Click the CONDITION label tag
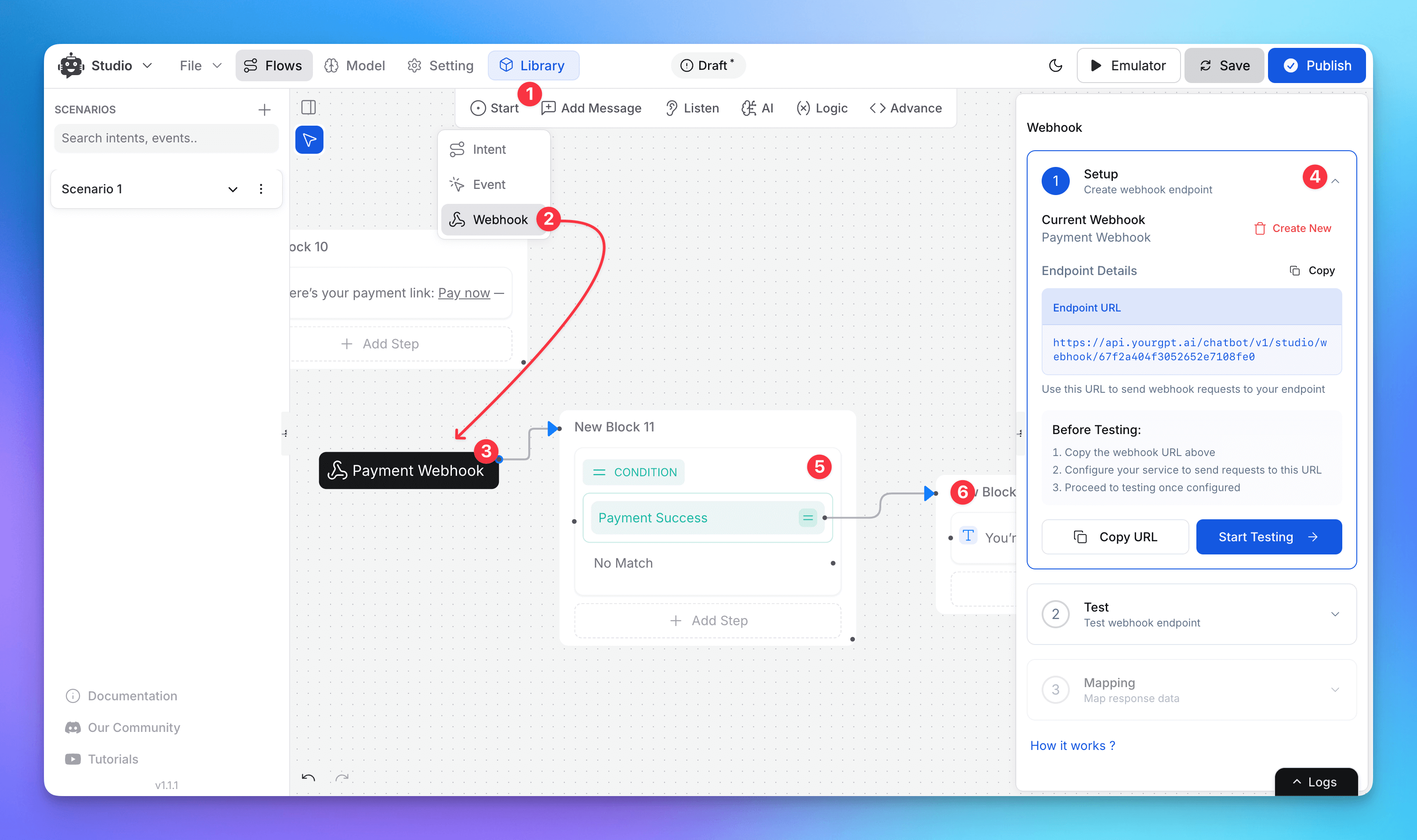 click(633, 472)
